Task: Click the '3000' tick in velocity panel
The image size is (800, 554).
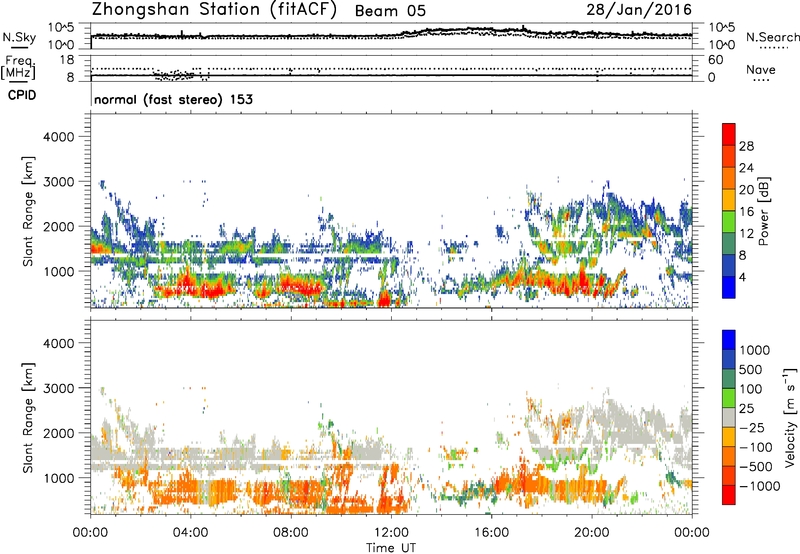Action: 59,388
